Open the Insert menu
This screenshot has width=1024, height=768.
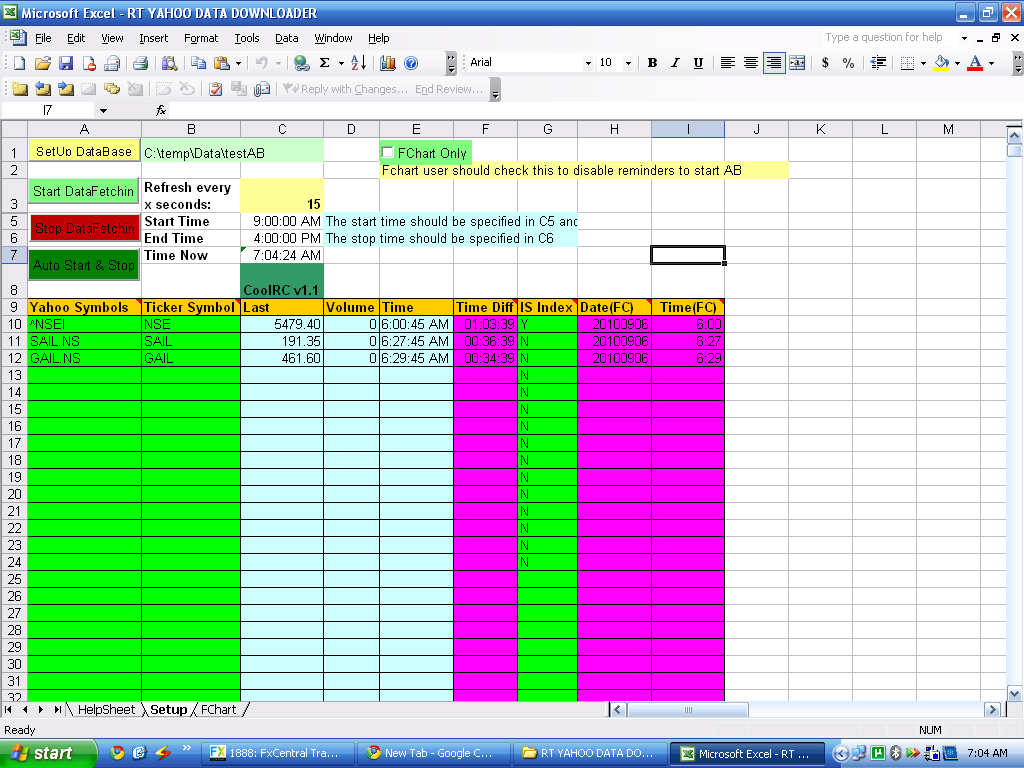[x=153, y=38]
